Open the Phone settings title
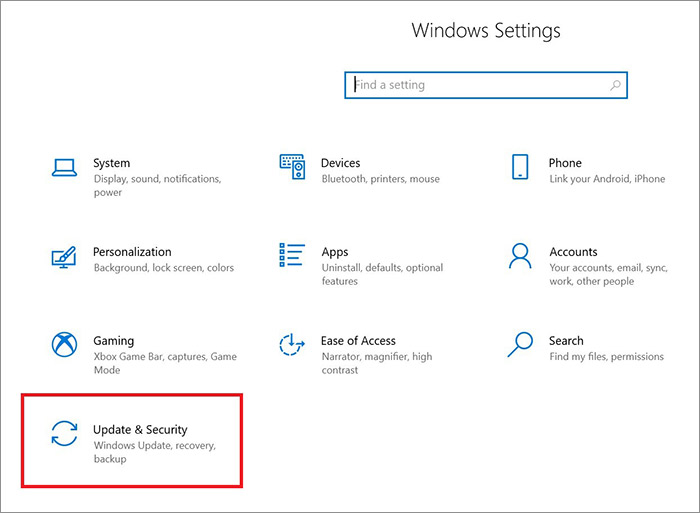Screen dimensions: 700x513 click(565, 163)
